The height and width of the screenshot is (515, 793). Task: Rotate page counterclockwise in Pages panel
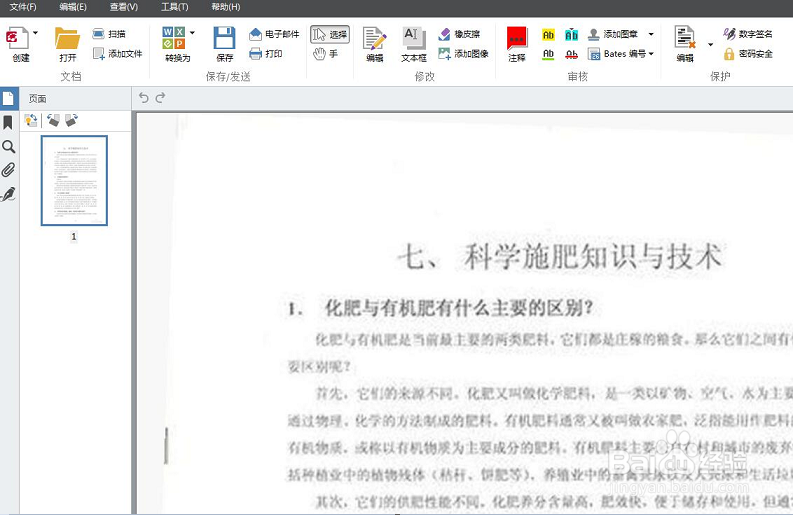click(x=53, y=120)
